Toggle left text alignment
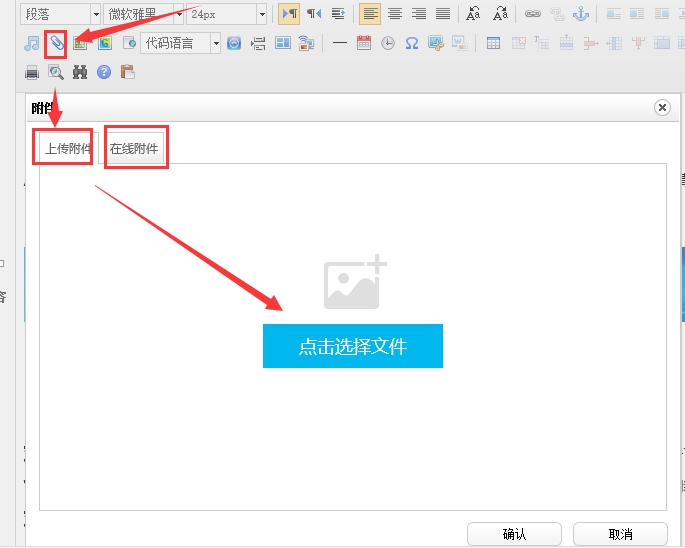This screenshot has width=685, height=548. point(370,14)
